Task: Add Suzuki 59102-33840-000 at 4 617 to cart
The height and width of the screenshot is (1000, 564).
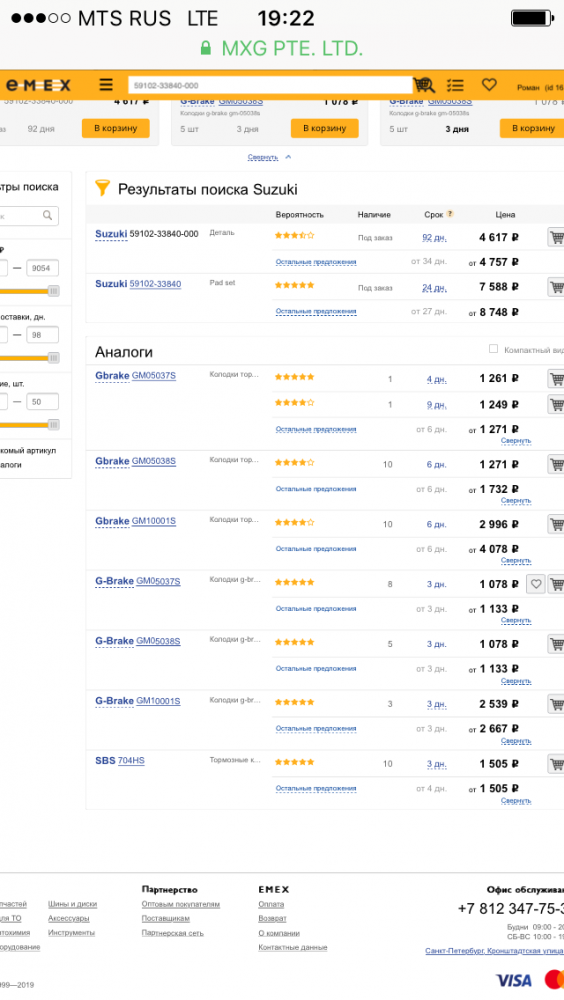Action: click(x=556, y=237)
